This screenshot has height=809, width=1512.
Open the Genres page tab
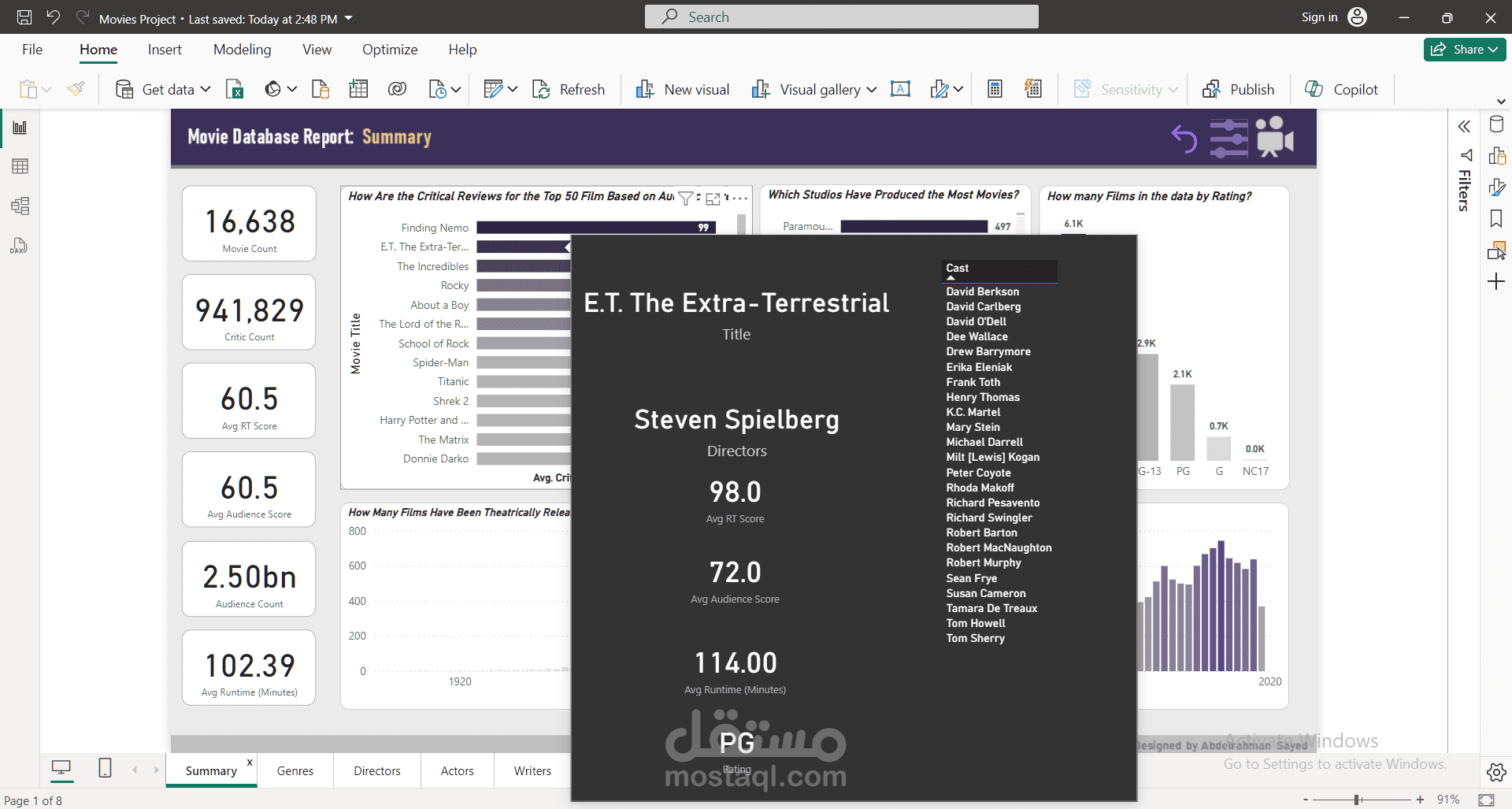click(295, 771)
